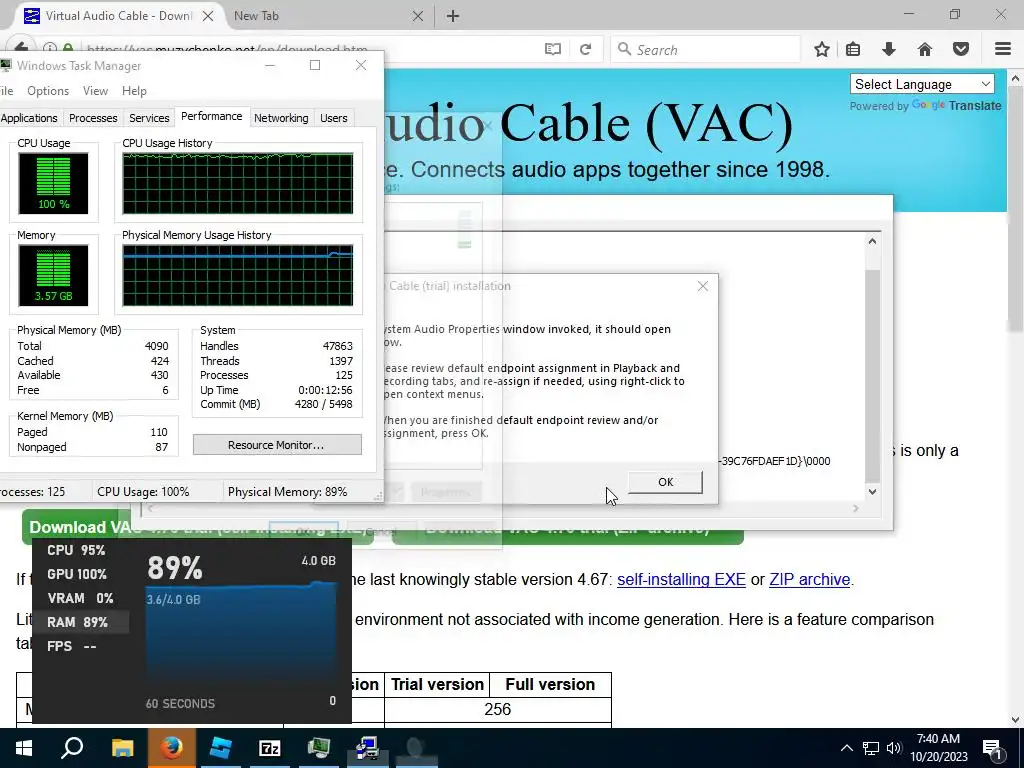This screenshot has height=768, width=1024.
Task: Click the Up Time value 0:00:12:56
Action: 325,390
